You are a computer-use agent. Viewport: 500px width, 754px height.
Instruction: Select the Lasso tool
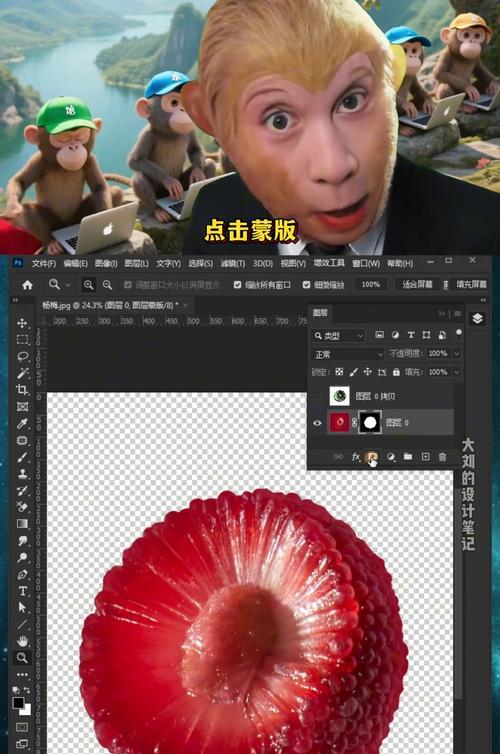22,356
